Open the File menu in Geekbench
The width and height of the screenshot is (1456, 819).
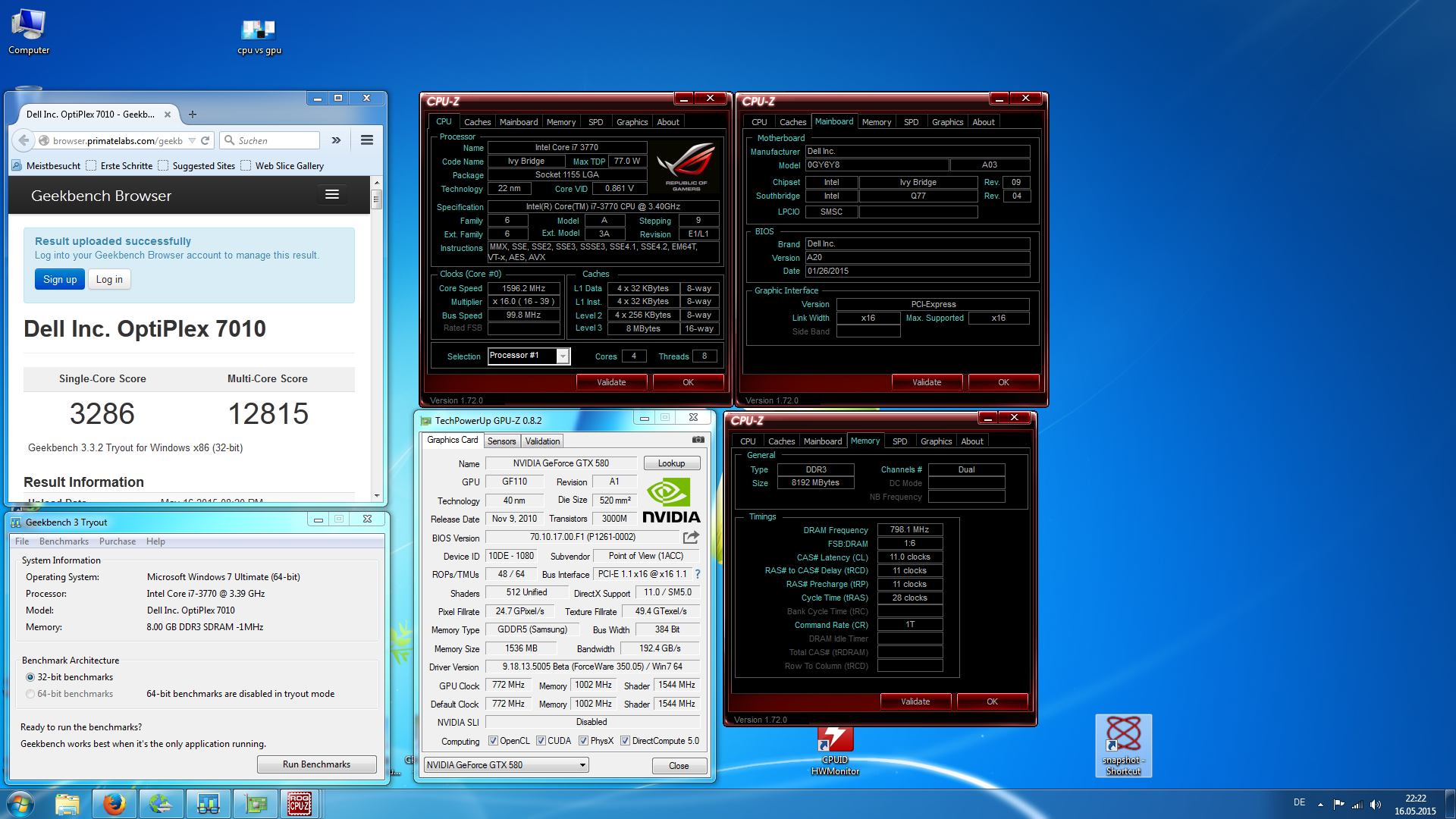(x=22, y=541)
